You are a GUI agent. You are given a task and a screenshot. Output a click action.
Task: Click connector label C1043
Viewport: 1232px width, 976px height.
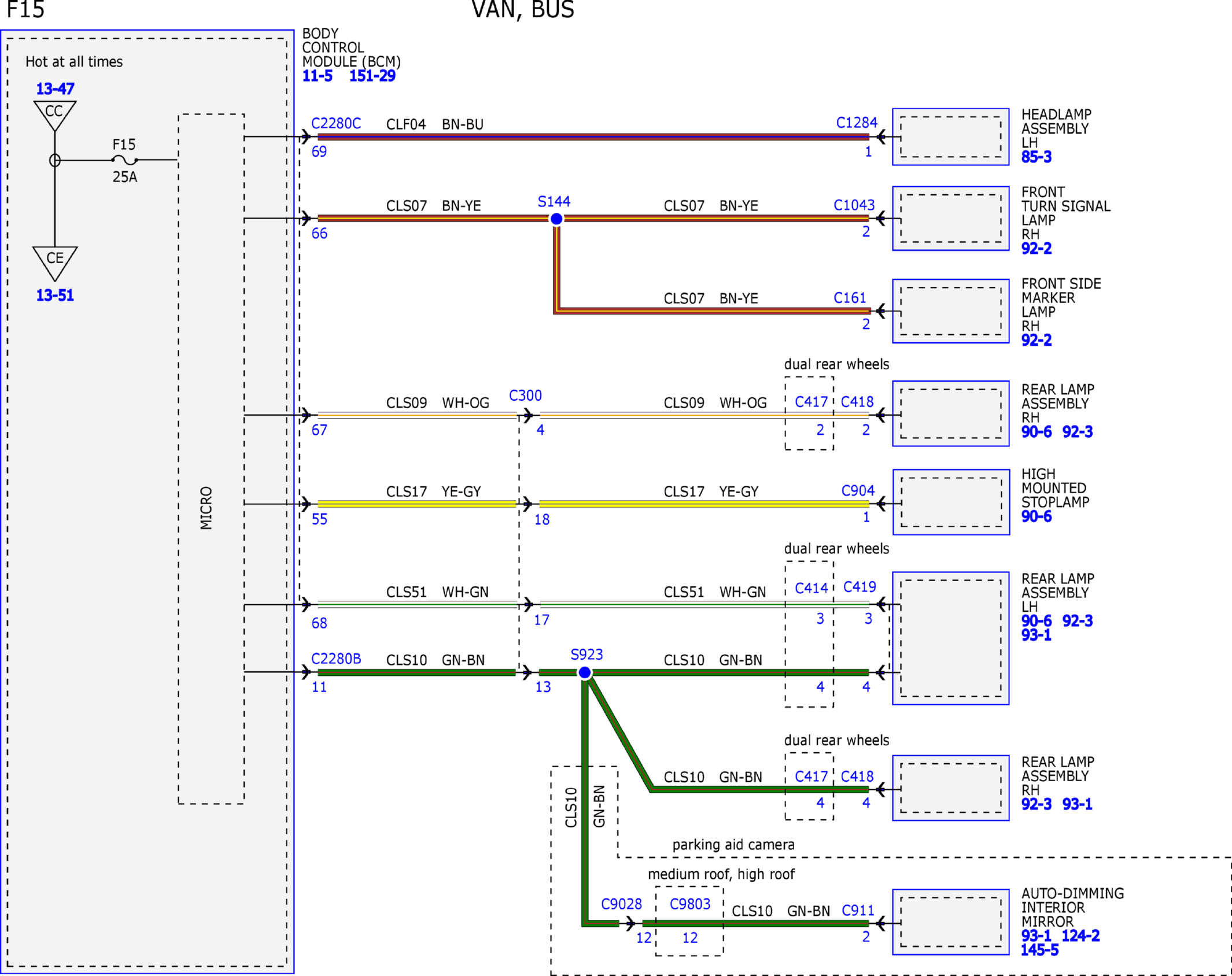coord(854,205)
